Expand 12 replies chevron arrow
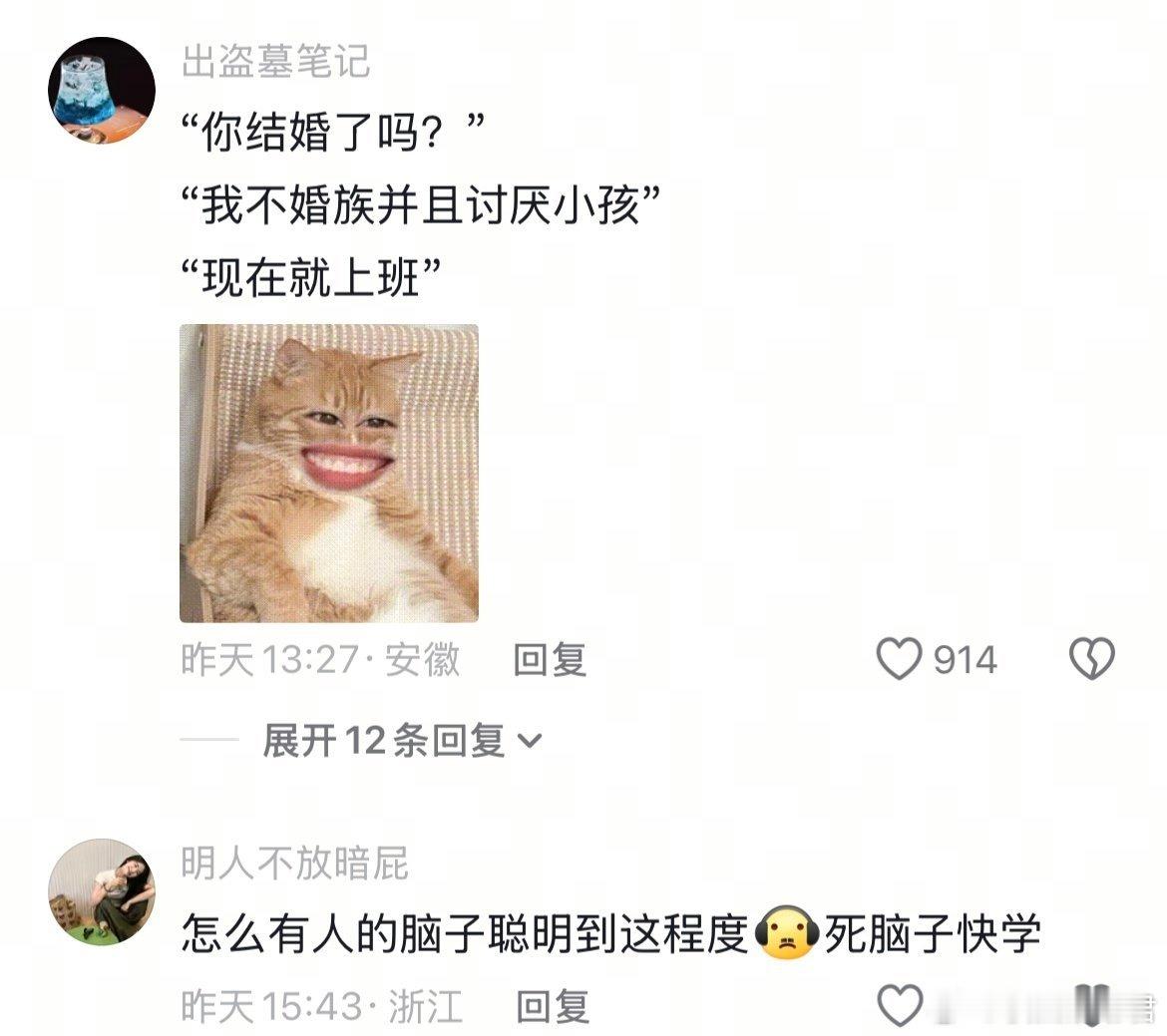Screen dimensions: 1167x1036 pos(530,741)
